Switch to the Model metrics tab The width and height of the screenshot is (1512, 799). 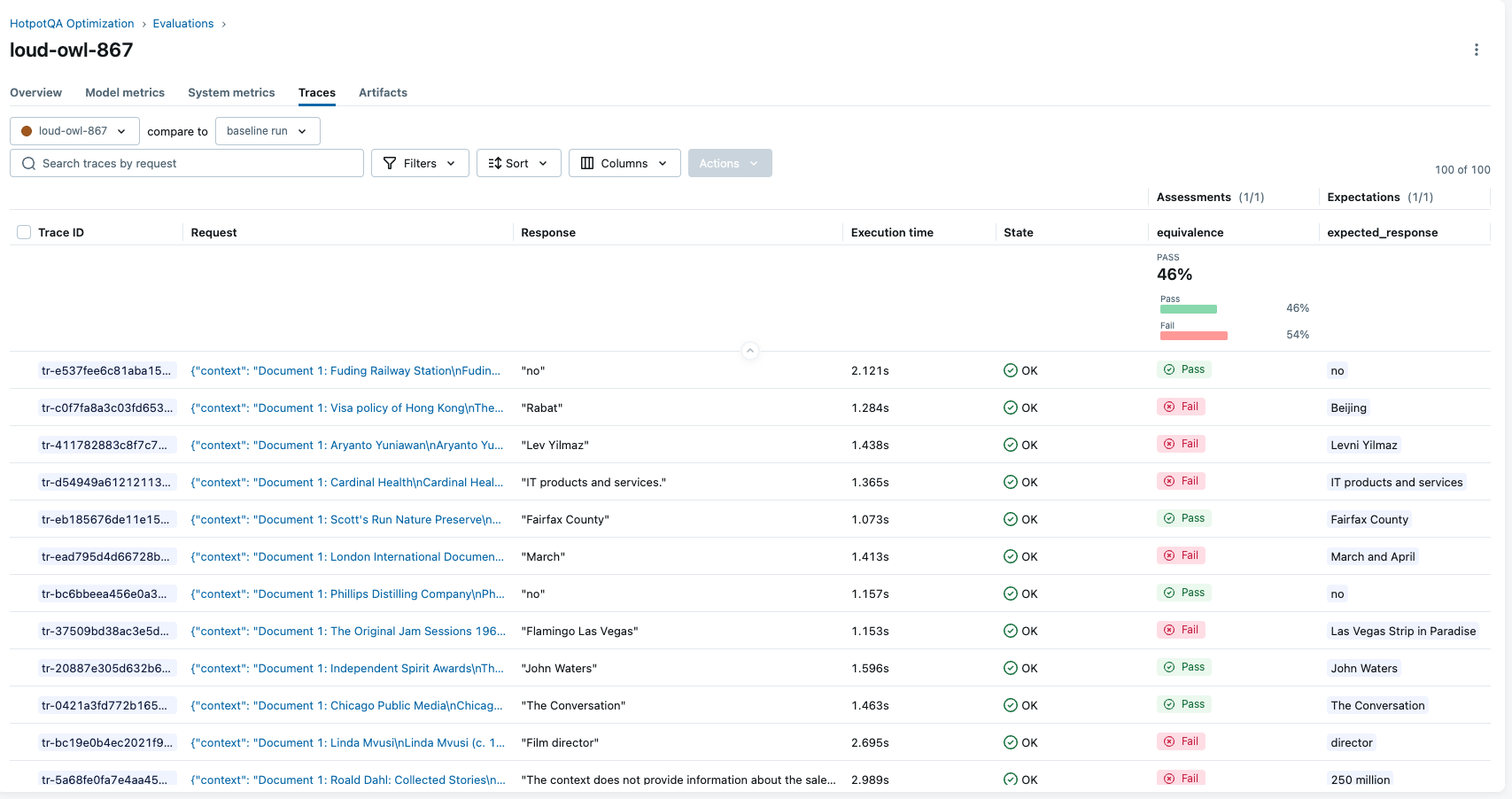coord(125,93)
